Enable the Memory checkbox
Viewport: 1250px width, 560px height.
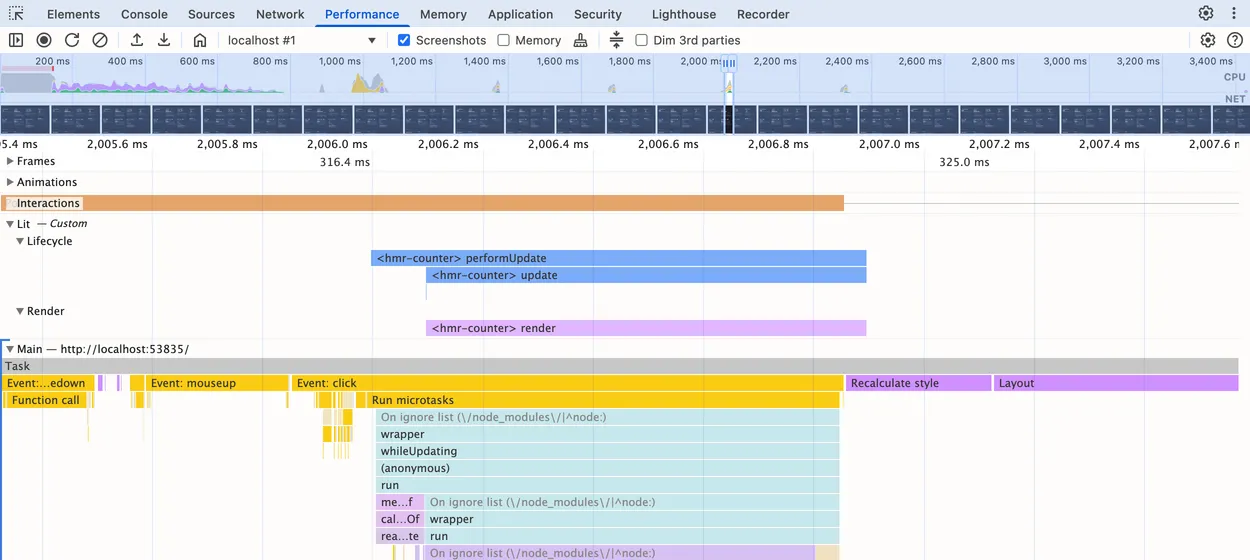[x=504, y=40]
